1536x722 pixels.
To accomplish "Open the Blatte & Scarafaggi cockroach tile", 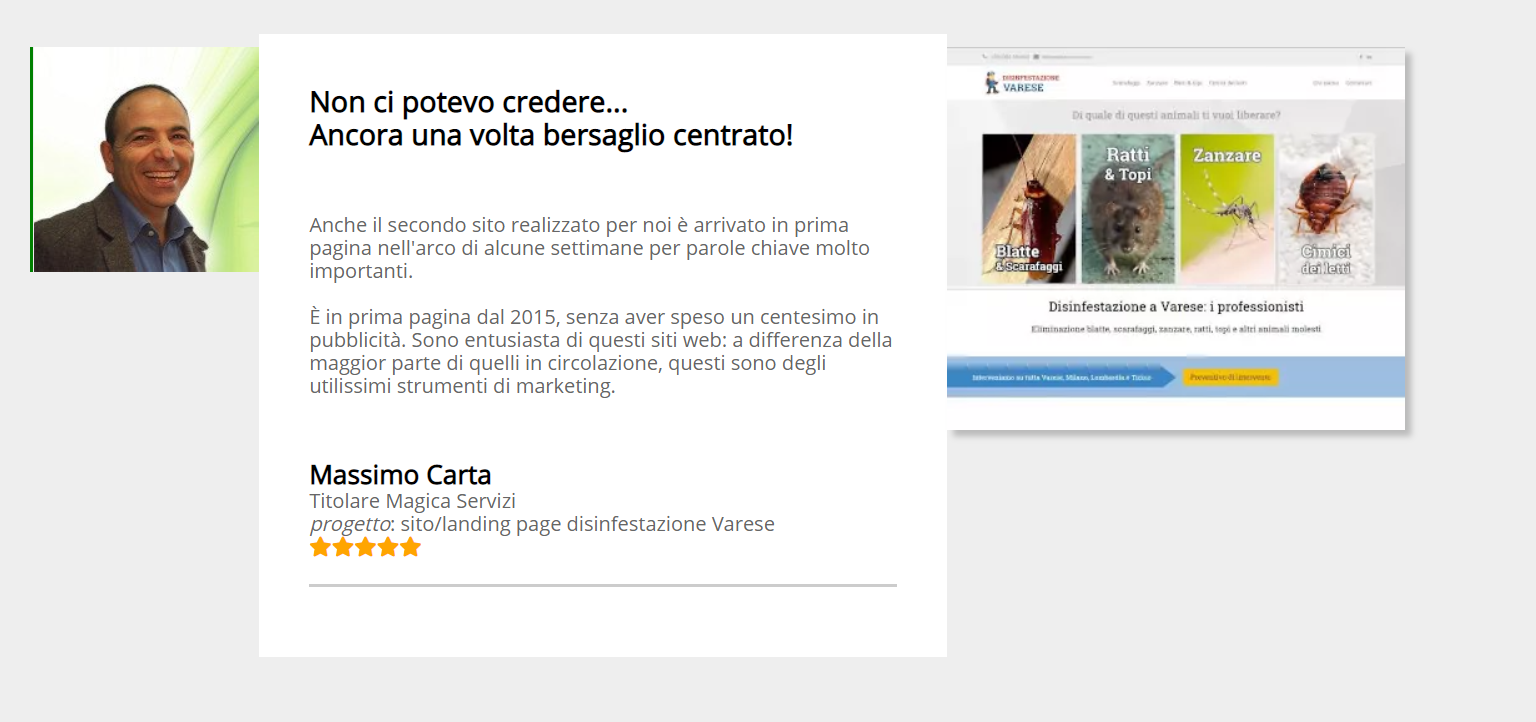I will [x=1029, y=209].
